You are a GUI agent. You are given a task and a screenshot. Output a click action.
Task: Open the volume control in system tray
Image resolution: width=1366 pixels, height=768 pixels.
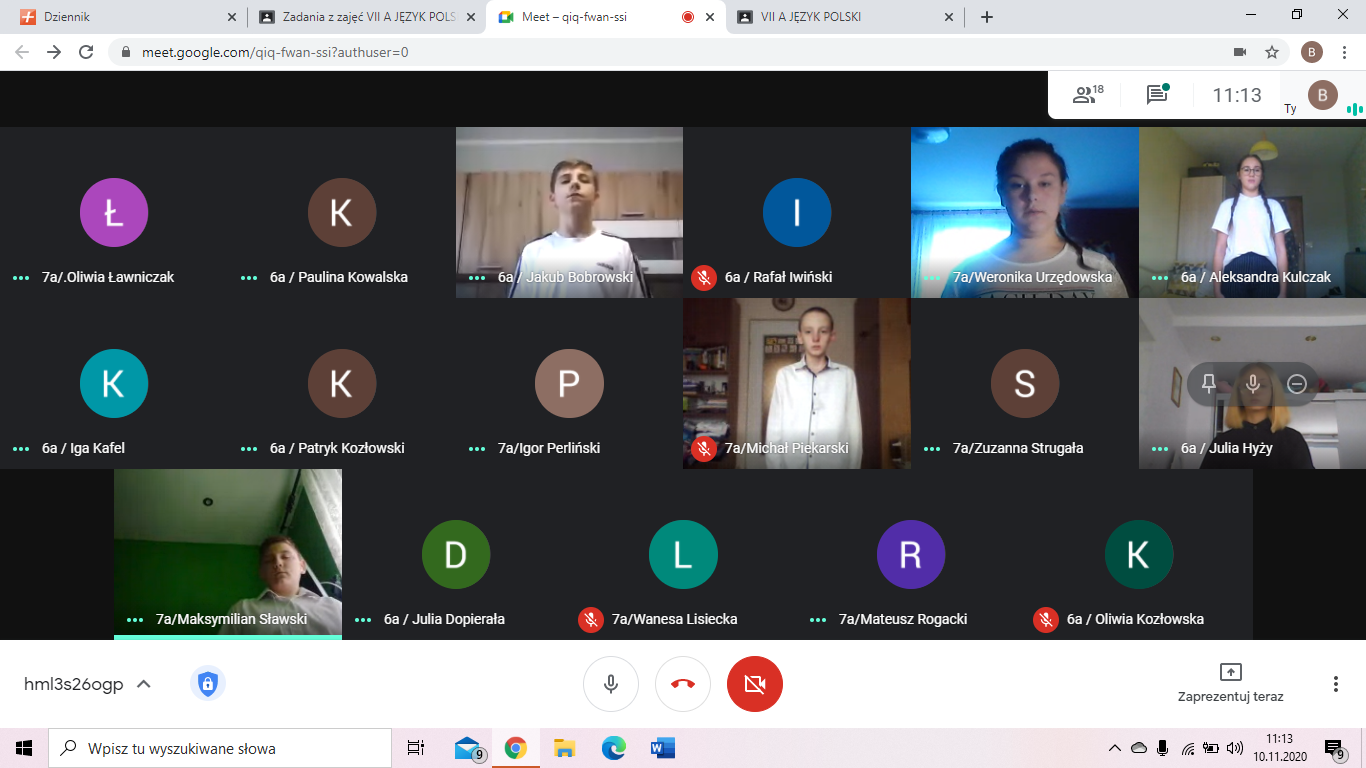[1236, 748]
